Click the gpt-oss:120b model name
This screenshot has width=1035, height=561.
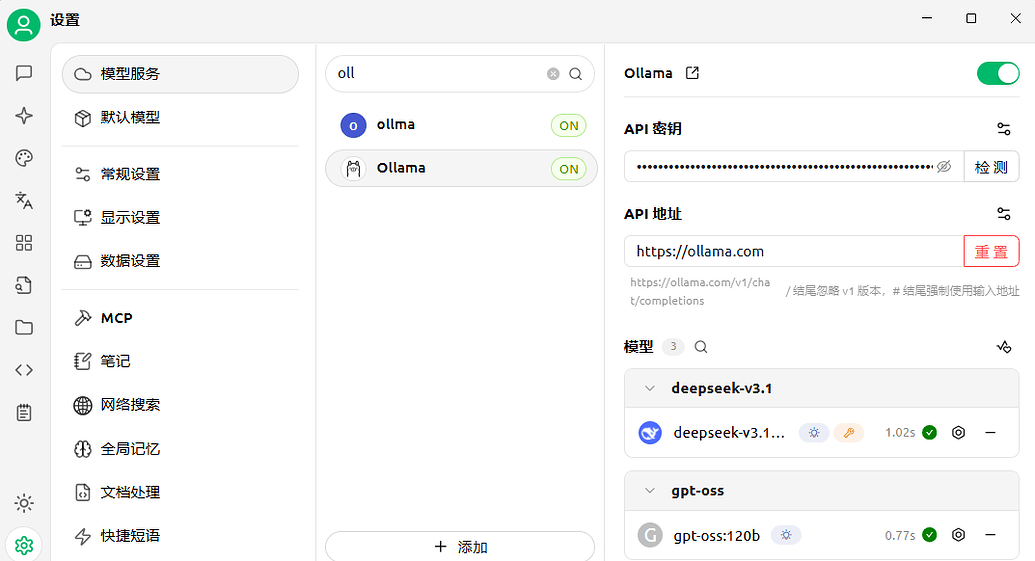(717, 535)
